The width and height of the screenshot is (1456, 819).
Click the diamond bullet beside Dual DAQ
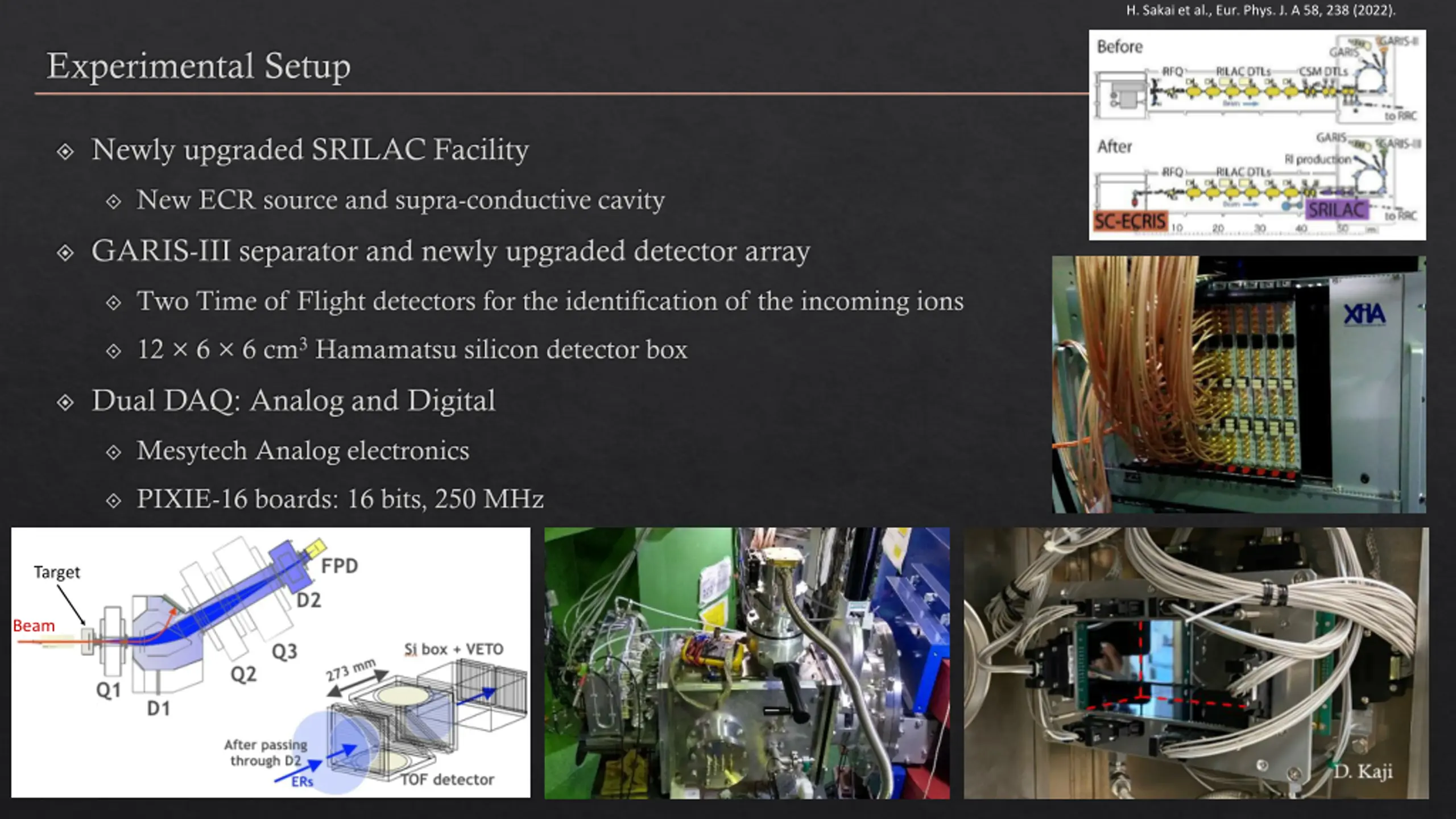(65, 402)
